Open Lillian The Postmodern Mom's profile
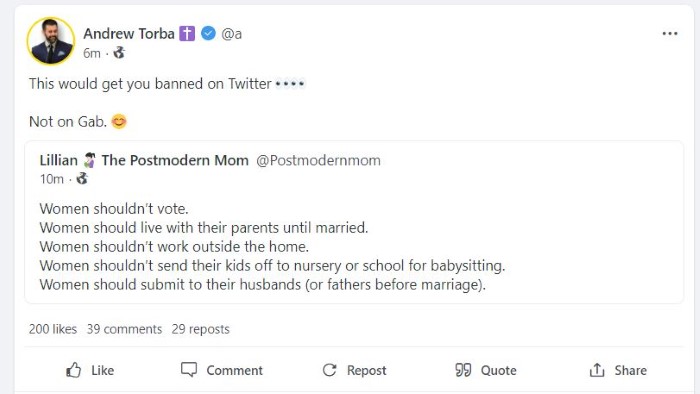The height and width of the screenshot is (394, 700). 144,160
